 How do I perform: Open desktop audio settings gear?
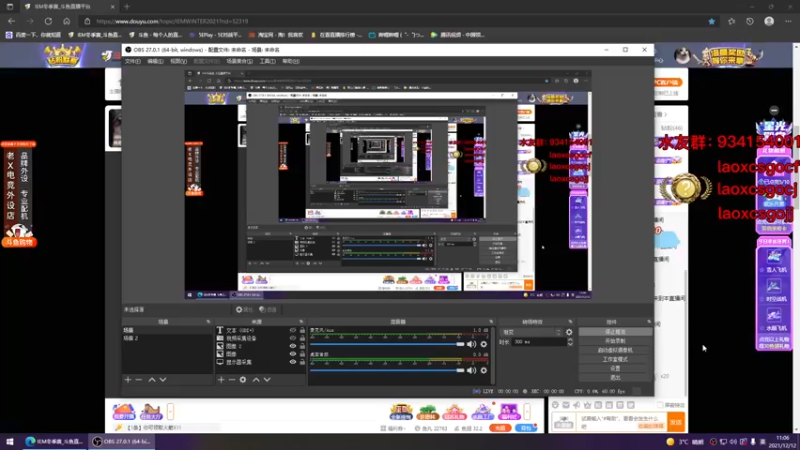click(x=484, y=370)
